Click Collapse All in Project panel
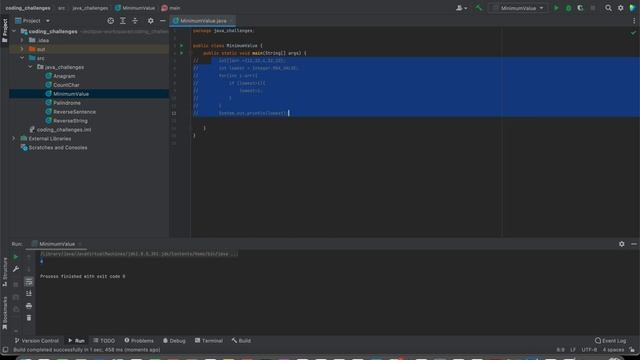 [135, 20]
